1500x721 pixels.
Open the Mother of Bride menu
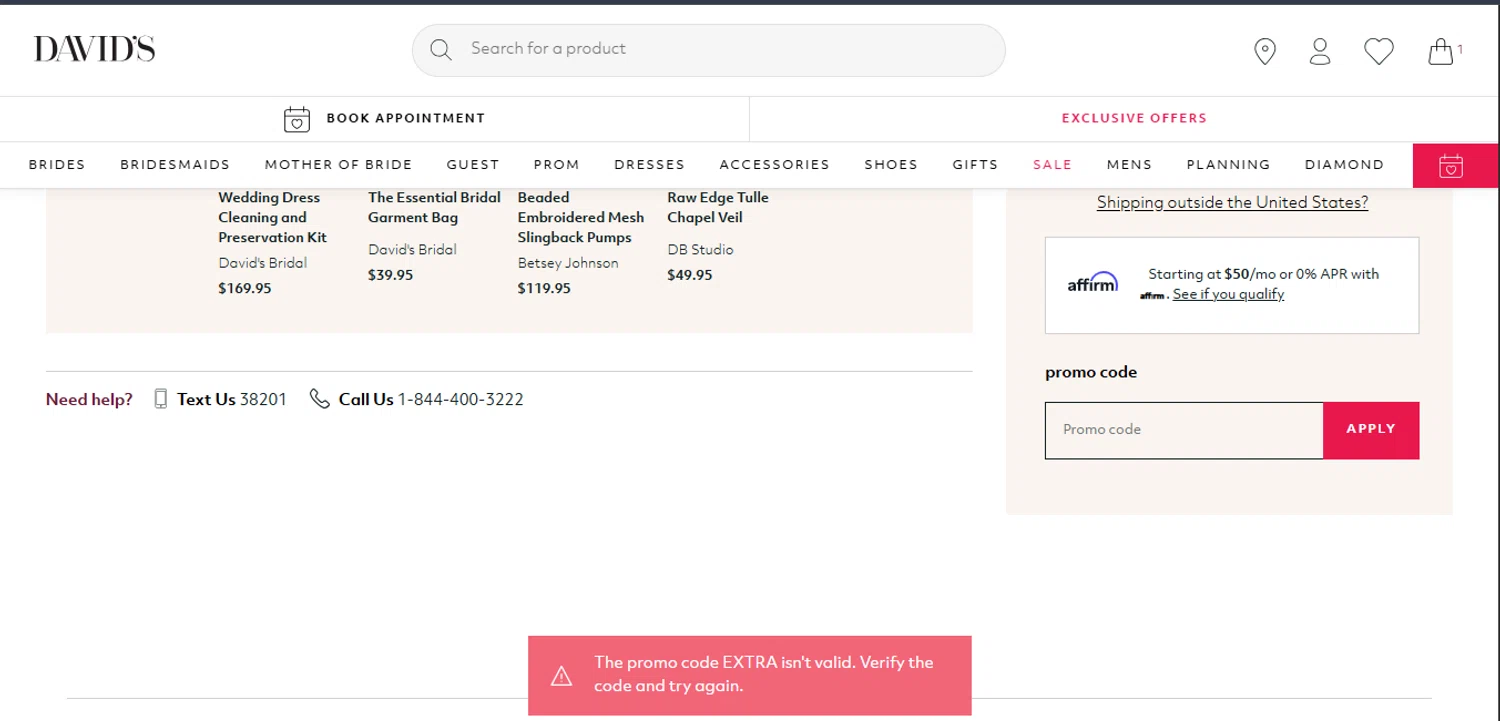(x=338, y=165)
